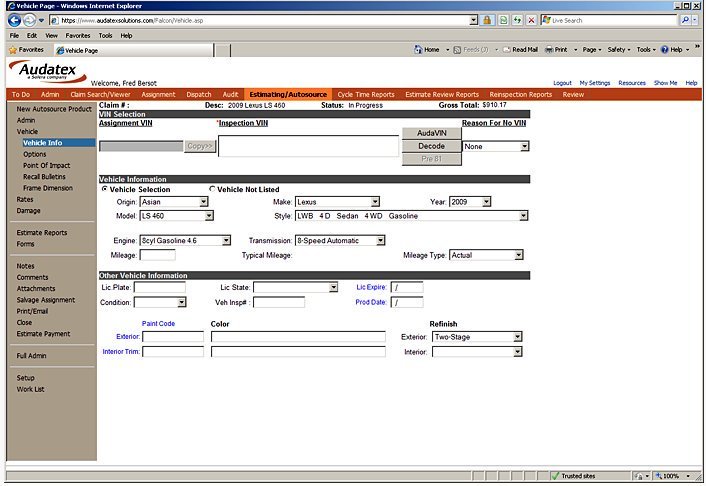Open the Year dropdown showing 2009

click(470, 202)
